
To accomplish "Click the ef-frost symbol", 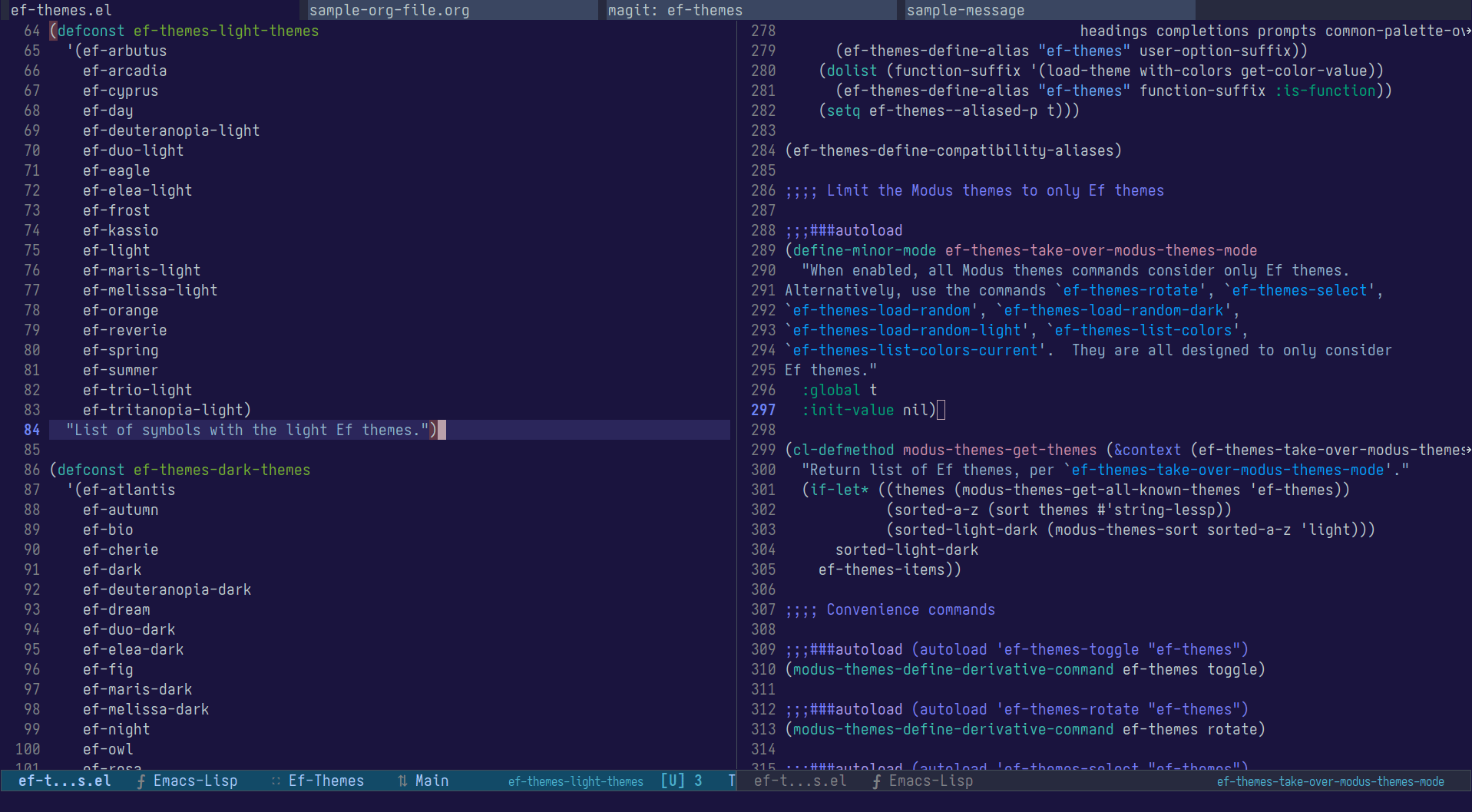I will (x=117, y=210).
